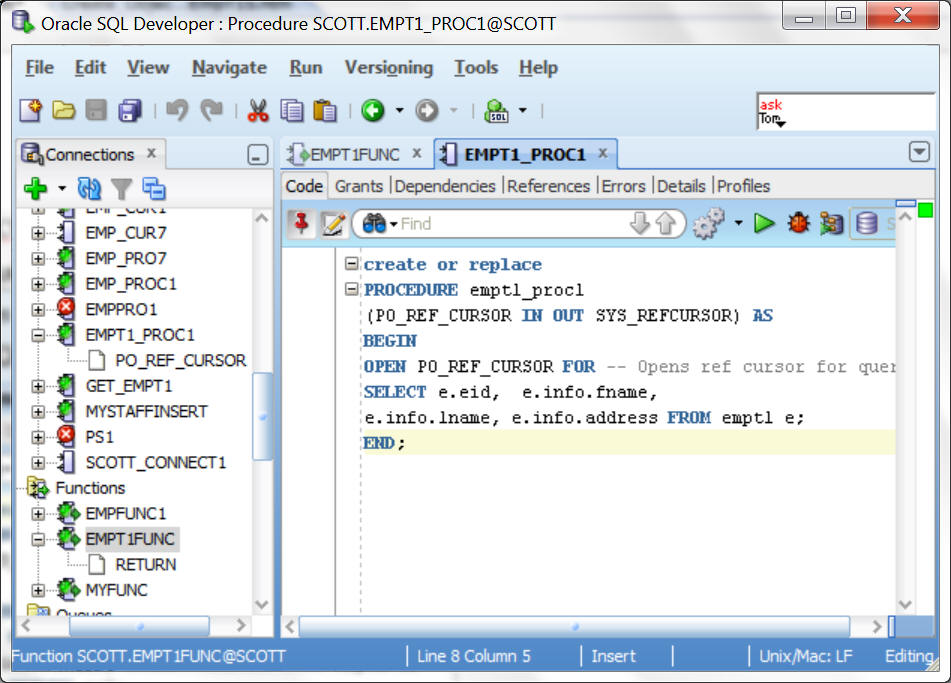
Task: Expand the EMPPRO1 procedure node
Action: tap(38, 309)
